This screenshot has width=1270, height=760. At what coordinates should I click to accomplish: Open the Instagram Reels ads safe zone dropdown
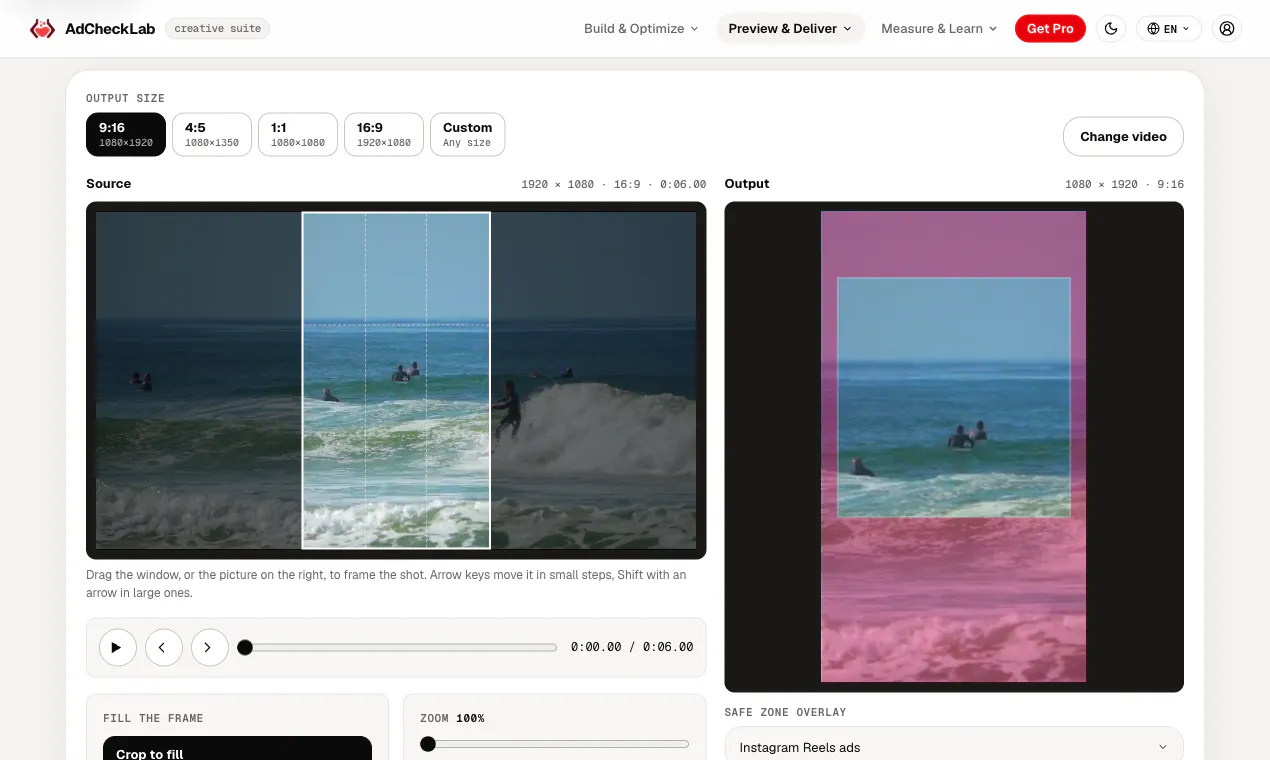953,747
